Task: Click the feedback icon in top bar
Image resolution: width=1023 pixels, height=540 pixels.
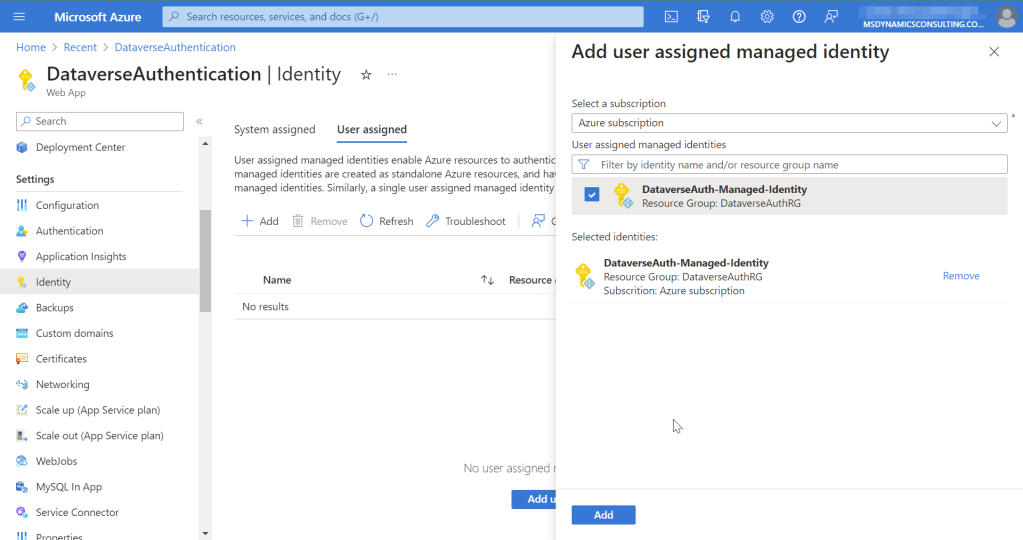Action: pyautogui.click(x=831, y=17)
